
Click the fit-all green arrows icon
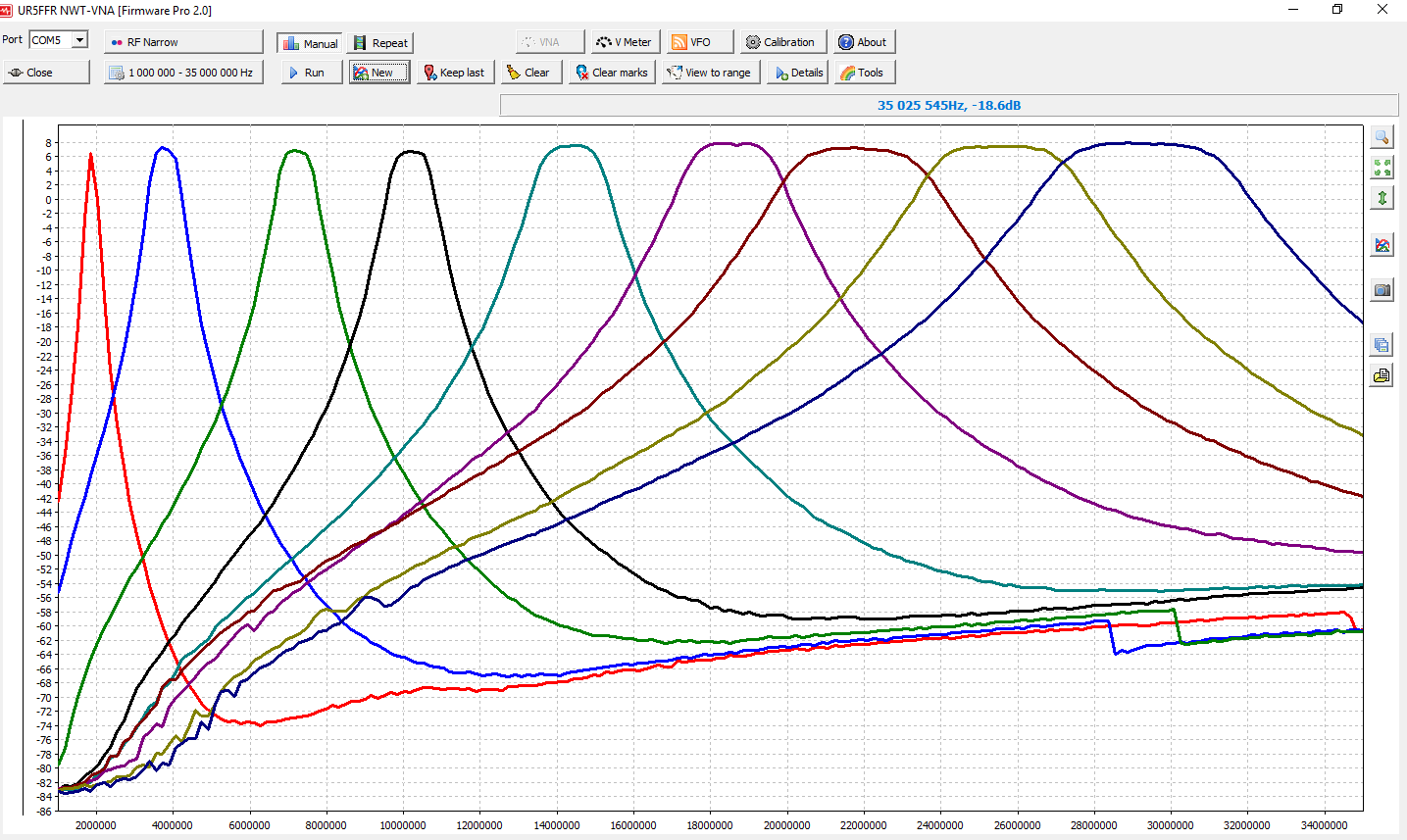[x=1382, y=168]
